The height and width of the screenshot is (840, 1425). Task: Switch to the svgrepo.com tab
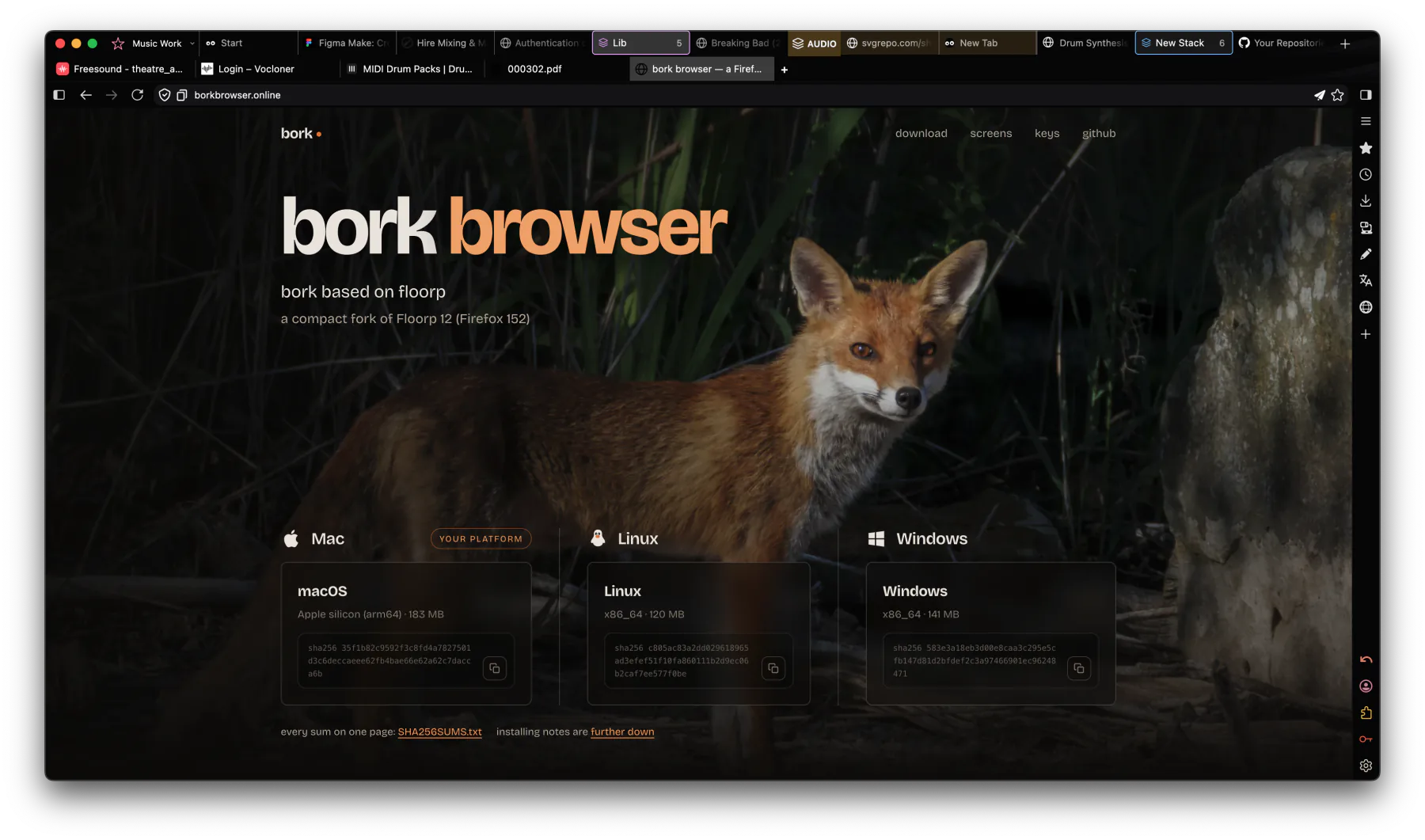889,43
